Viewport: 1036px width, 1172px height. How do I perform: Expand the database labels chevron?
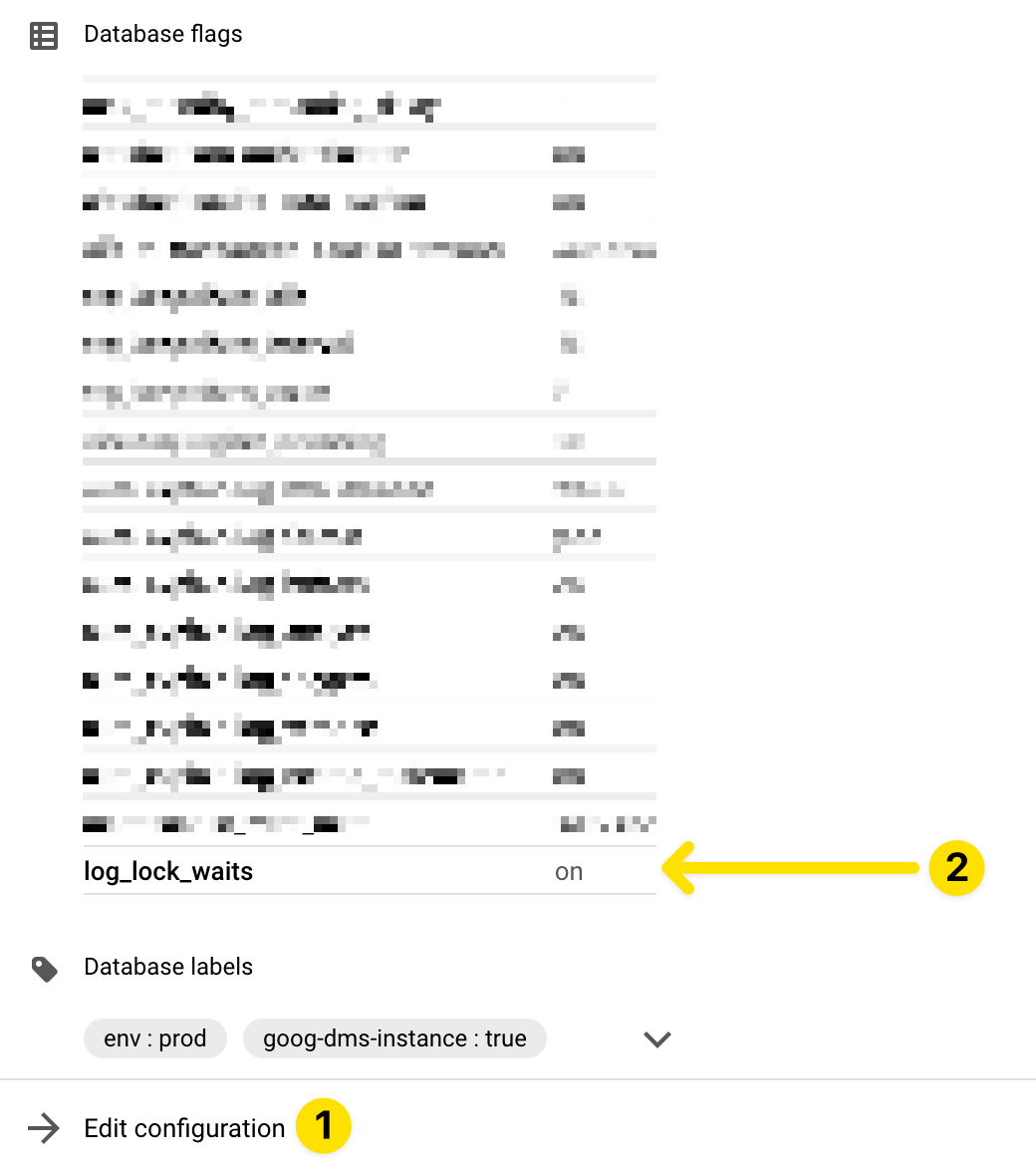[x=656, y=1038]
